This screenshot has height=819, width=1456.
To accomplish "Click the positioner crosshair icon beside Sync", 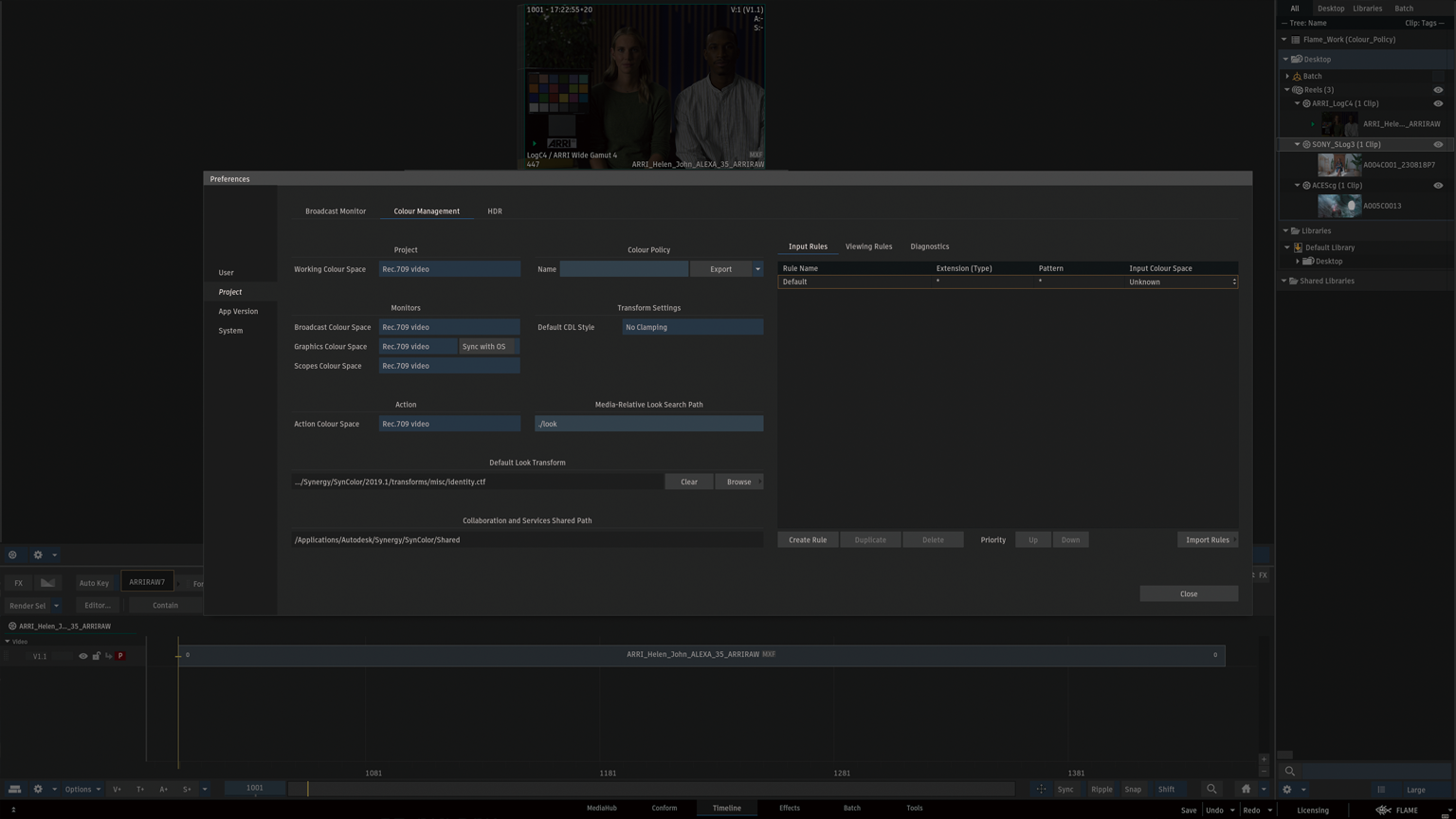I will (1041, 789).
